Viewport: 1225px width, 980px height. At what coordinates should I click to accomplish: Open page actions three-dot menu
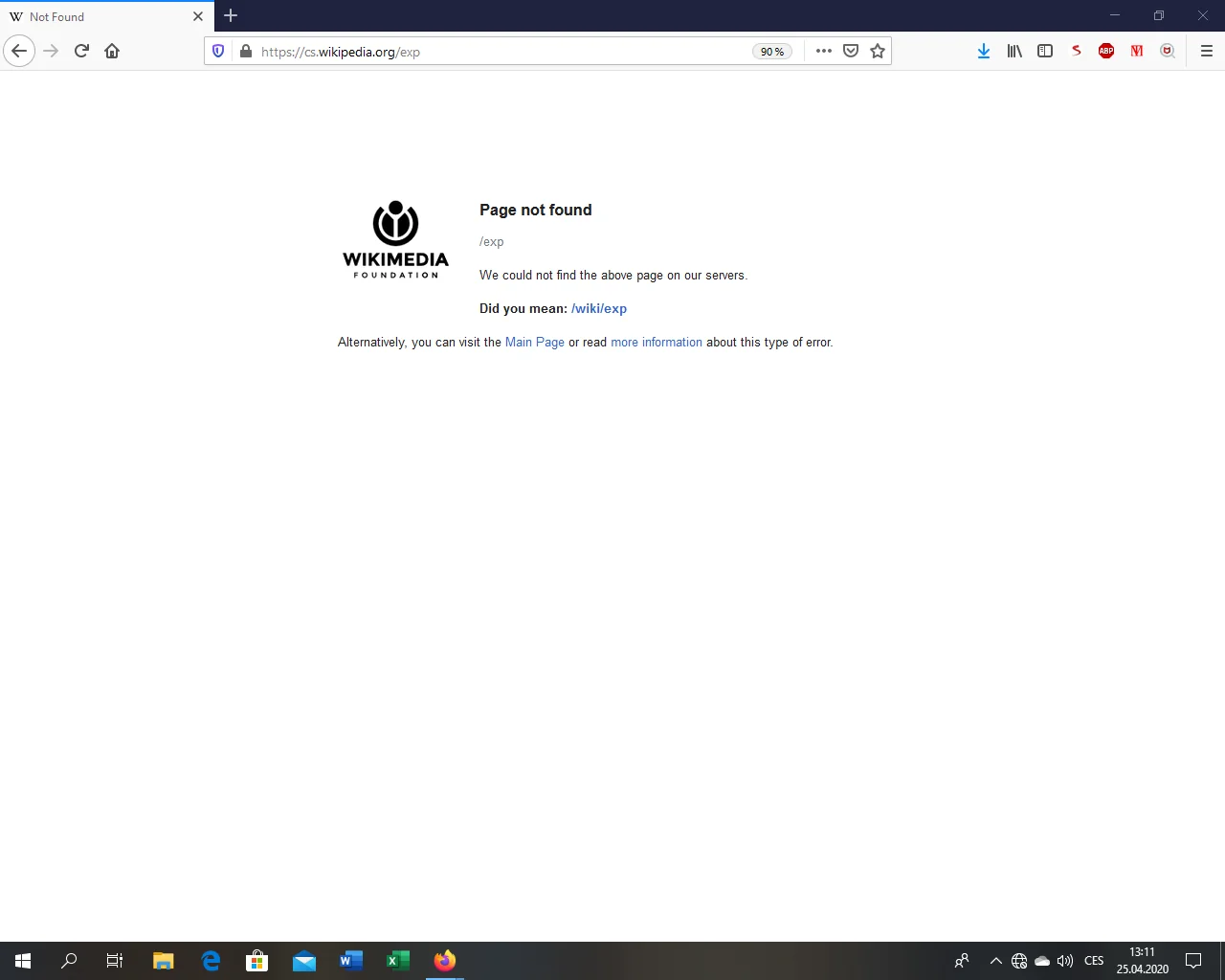click(x=824, y=51)
